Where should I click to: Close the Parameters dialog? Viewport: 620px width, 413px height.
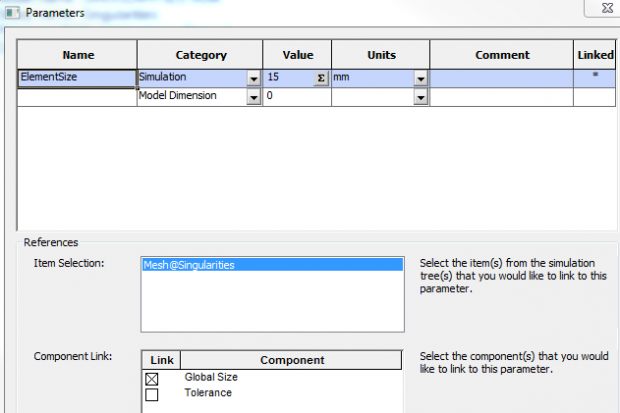(603, 11)
